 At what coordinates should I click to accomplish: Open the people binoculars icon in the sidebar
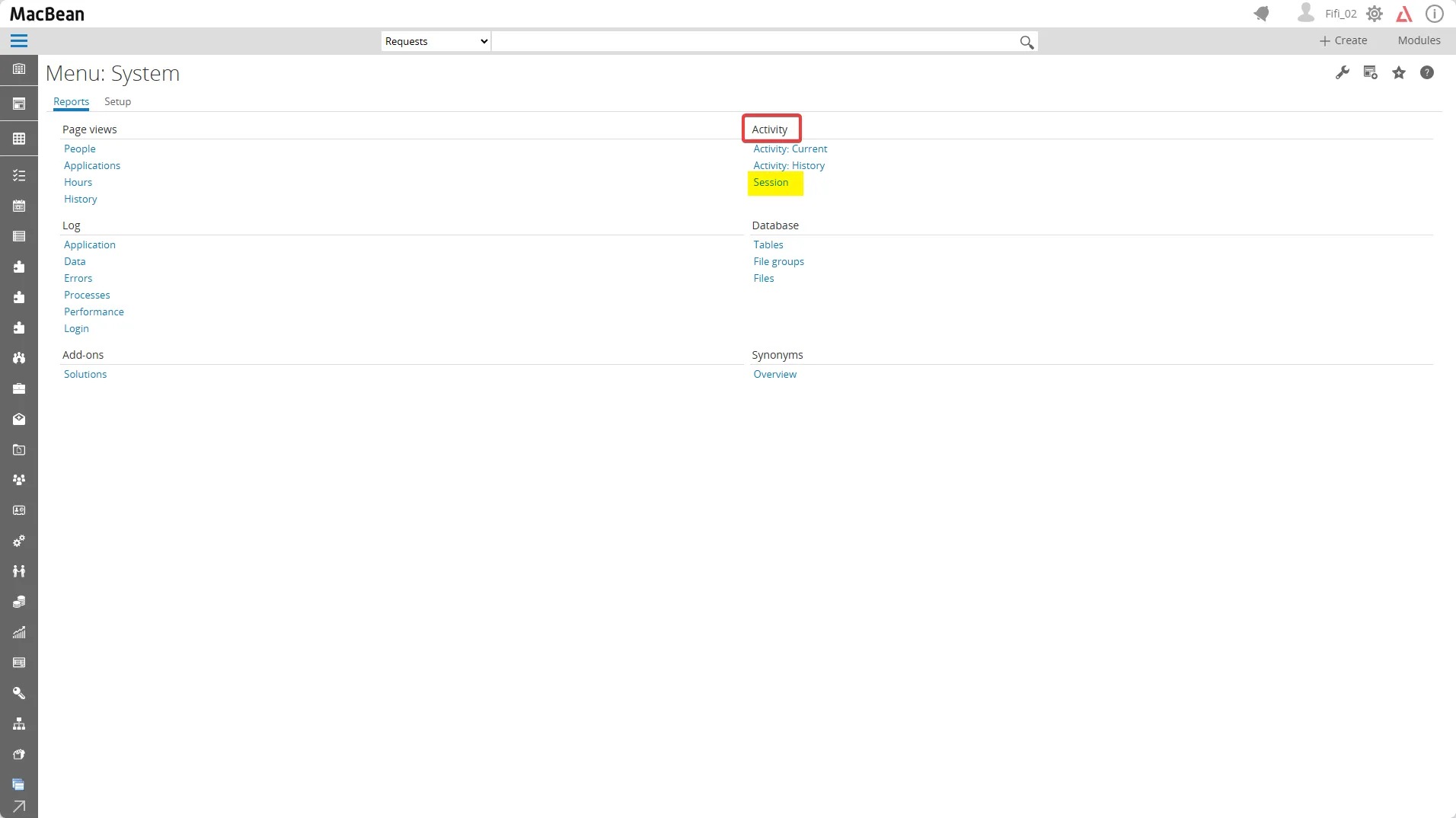click(19, 358)
